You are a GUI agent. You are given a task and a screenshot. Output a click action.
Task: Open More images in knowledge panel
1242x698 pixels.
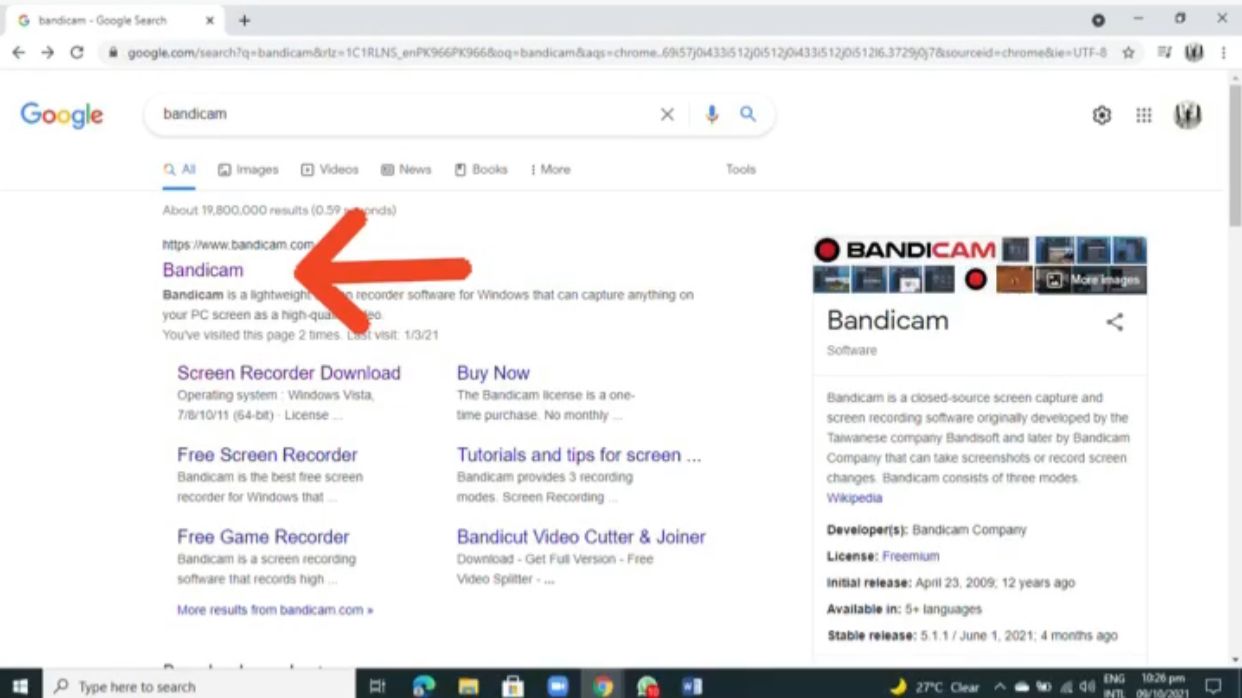pyautogui.click(x=1091, y=280)
